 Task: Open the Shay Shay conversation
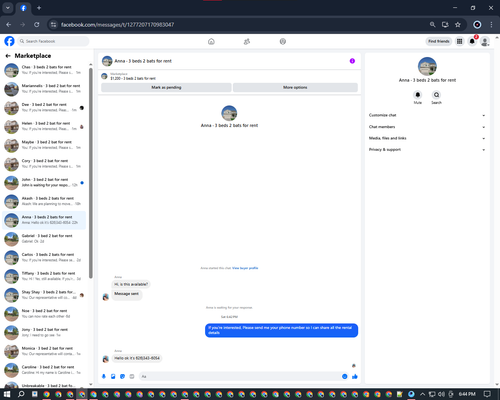click(44, 295)
